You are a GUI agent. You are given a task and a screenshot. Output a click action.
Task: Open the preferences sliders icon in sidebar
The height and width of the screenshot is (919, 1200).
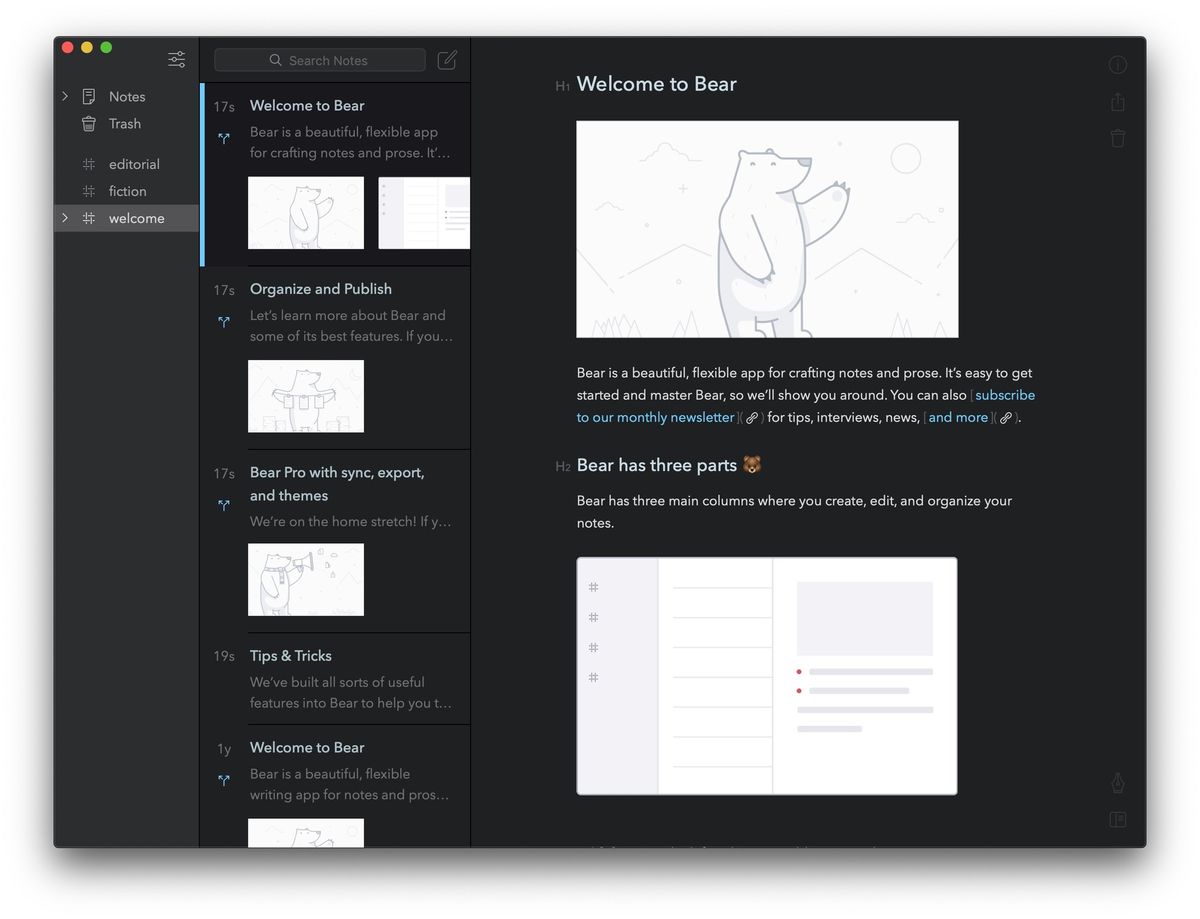tap(177, 59)
